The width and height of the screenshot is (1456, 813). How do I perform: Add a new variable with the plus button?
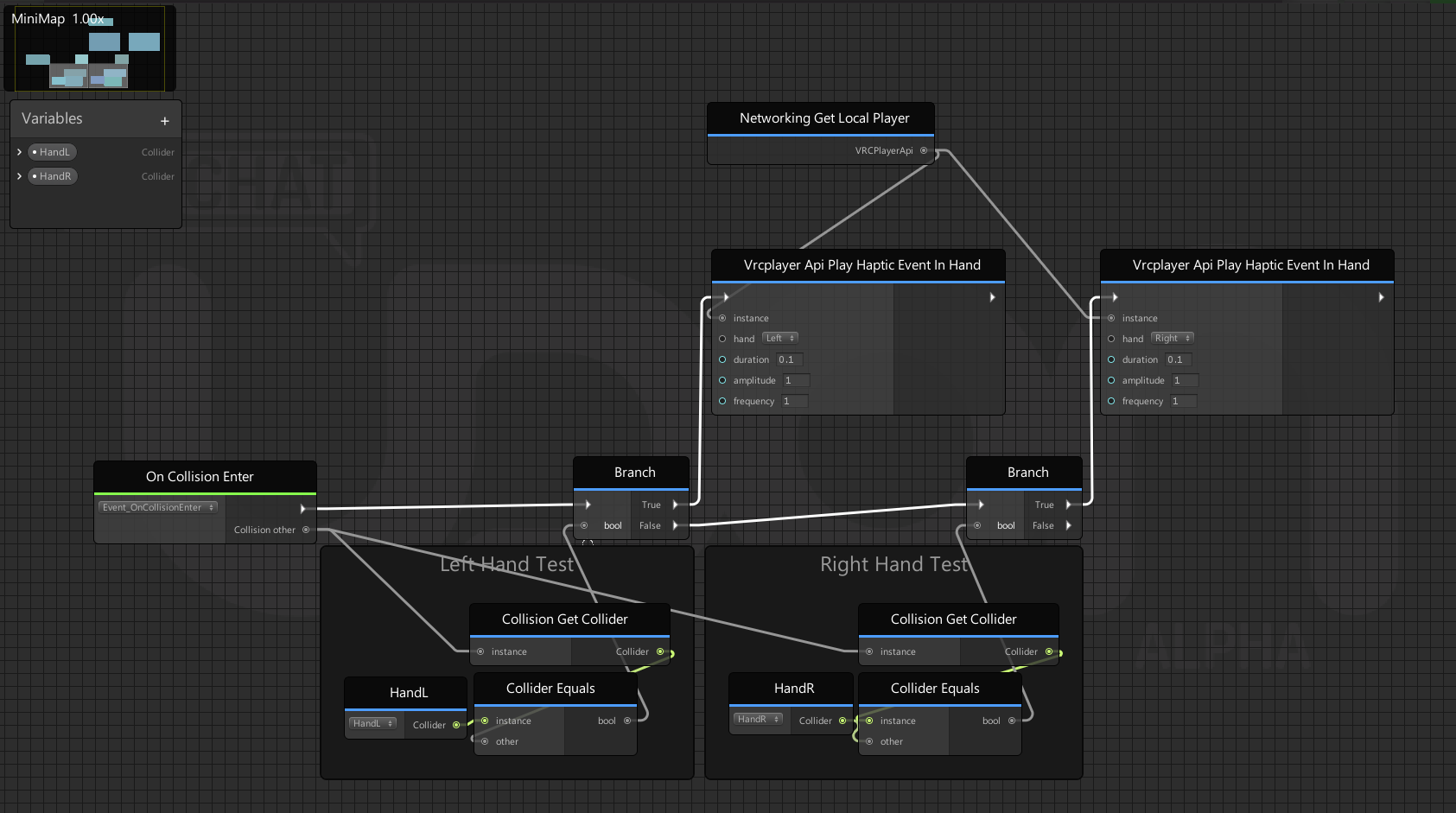point(164,121)
